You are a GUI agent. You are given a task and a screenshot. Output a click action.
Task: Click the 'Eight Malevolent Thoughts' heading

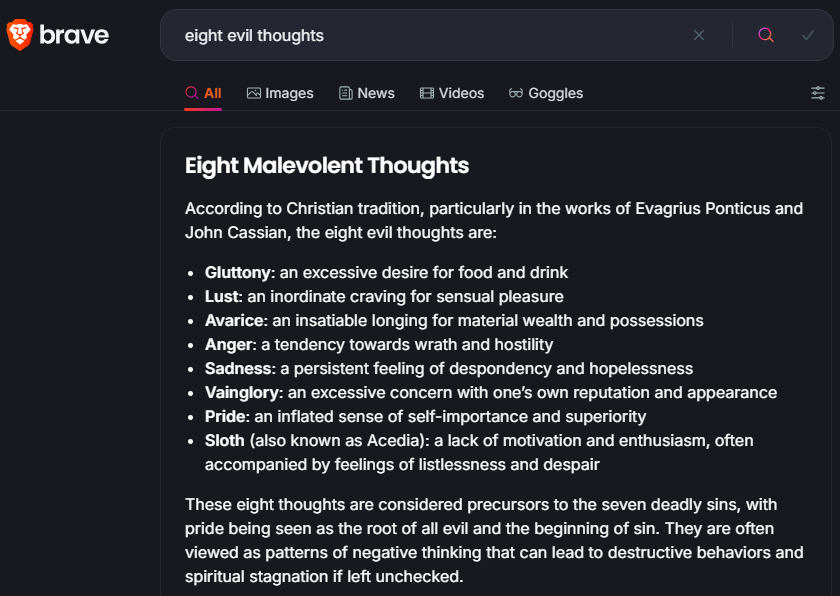[x=327, y=165]
